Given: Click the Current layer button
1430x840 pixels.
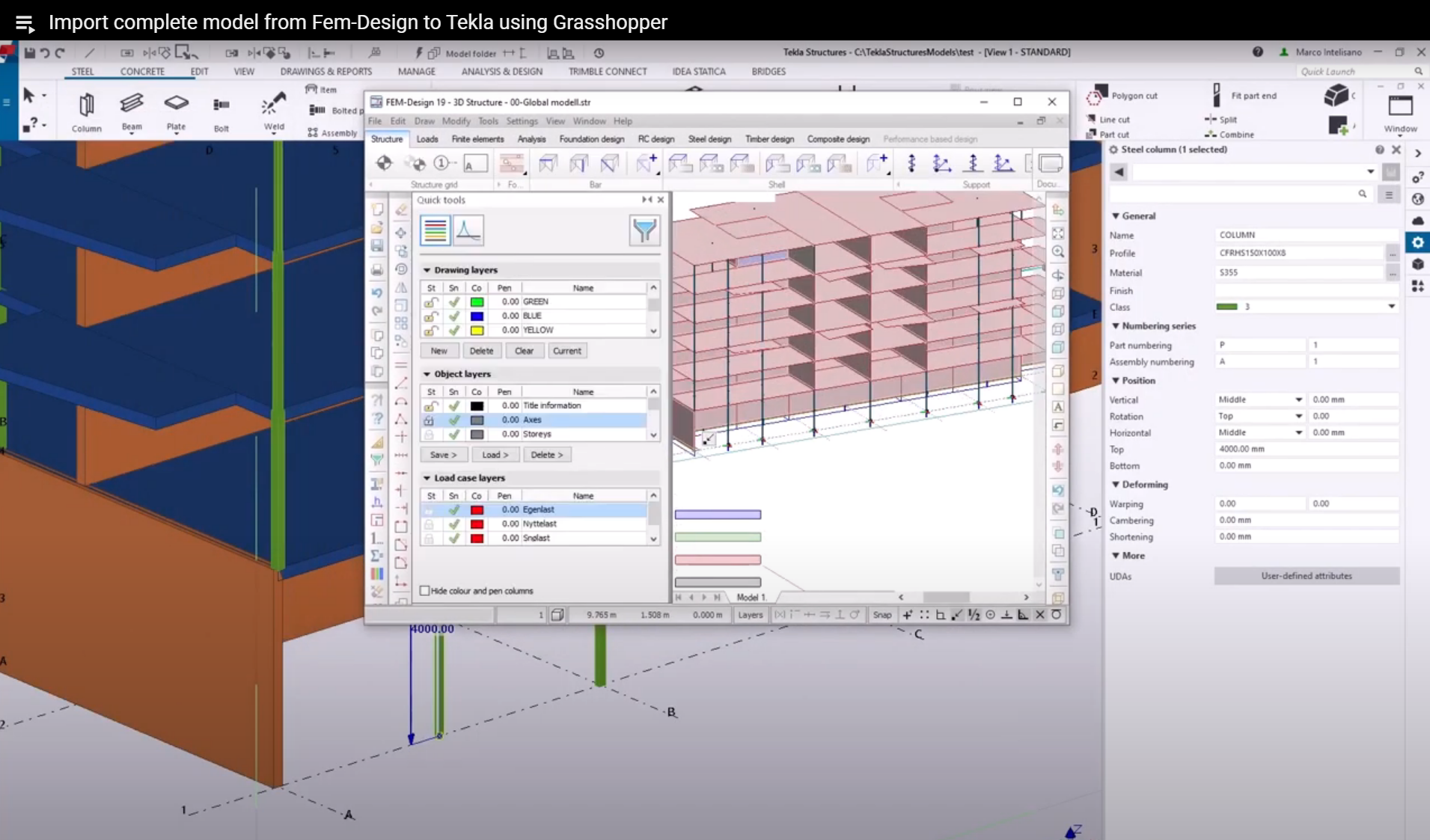Looking at the screenshot, I should pyautogui.click(x=566, y=351).
